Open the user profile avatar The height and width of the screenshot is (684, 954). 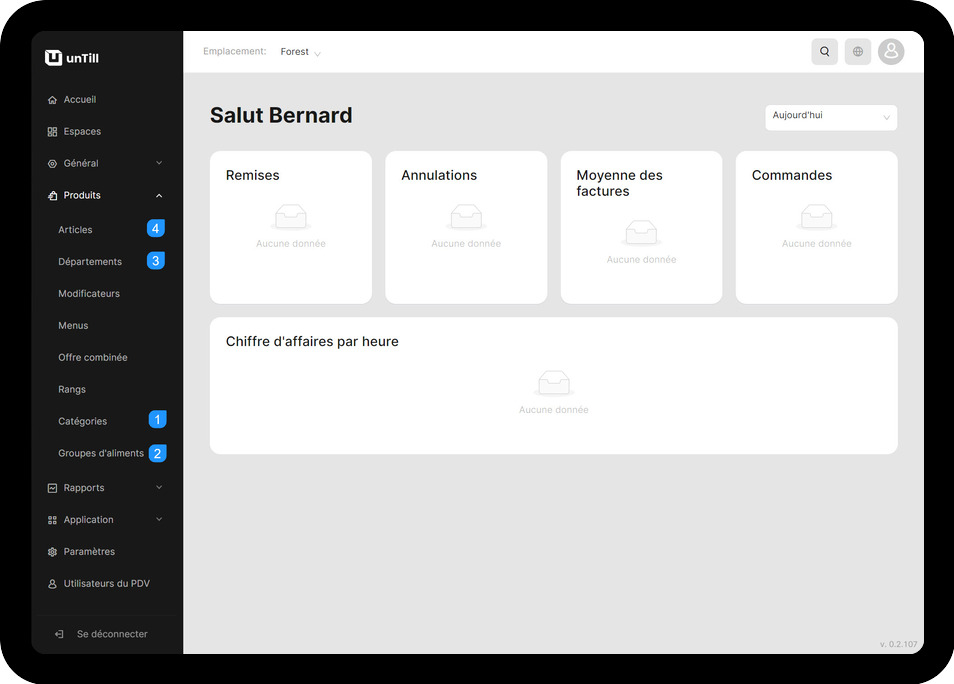click(890, 52)
